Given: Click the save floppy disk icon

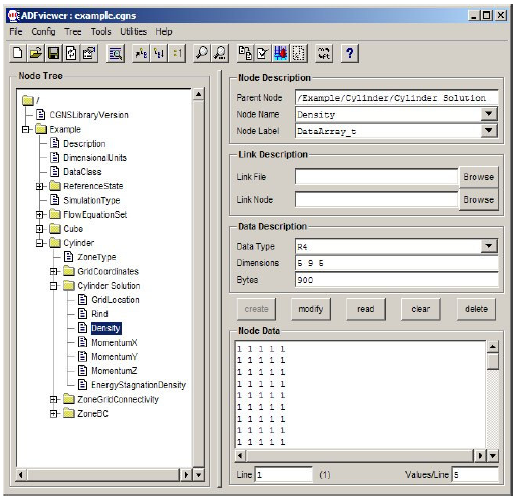Looking at the screenshot, I should [x=53, y=53].
